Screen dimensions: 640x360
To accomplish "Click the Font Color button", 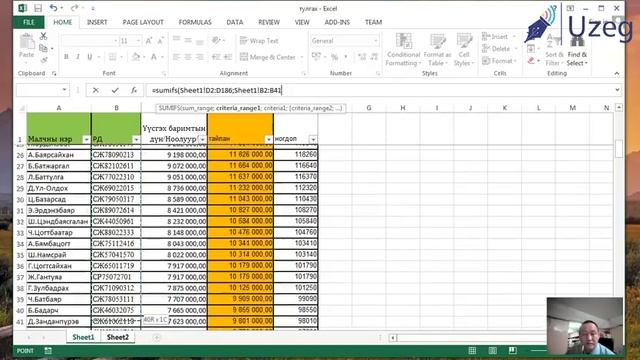I will click(x=154, y=57).
